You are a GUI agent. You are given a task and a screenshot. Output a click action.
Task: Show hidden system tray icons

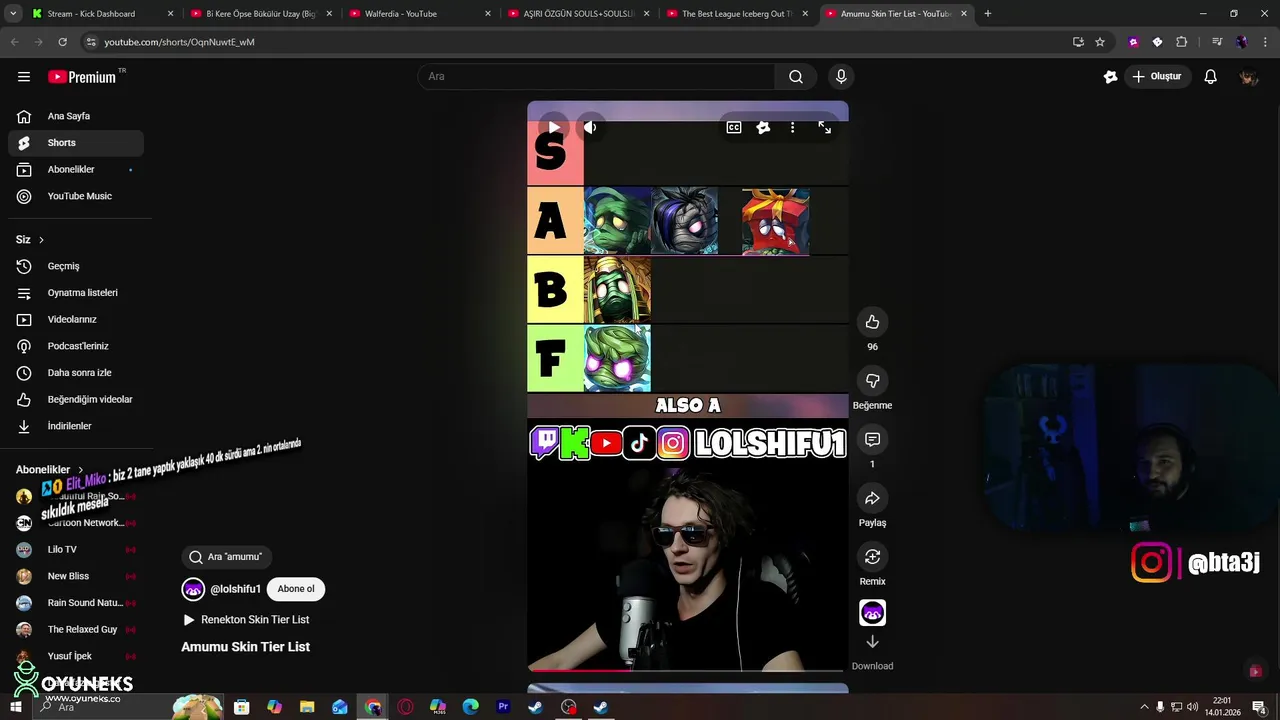pos(1144,707)
